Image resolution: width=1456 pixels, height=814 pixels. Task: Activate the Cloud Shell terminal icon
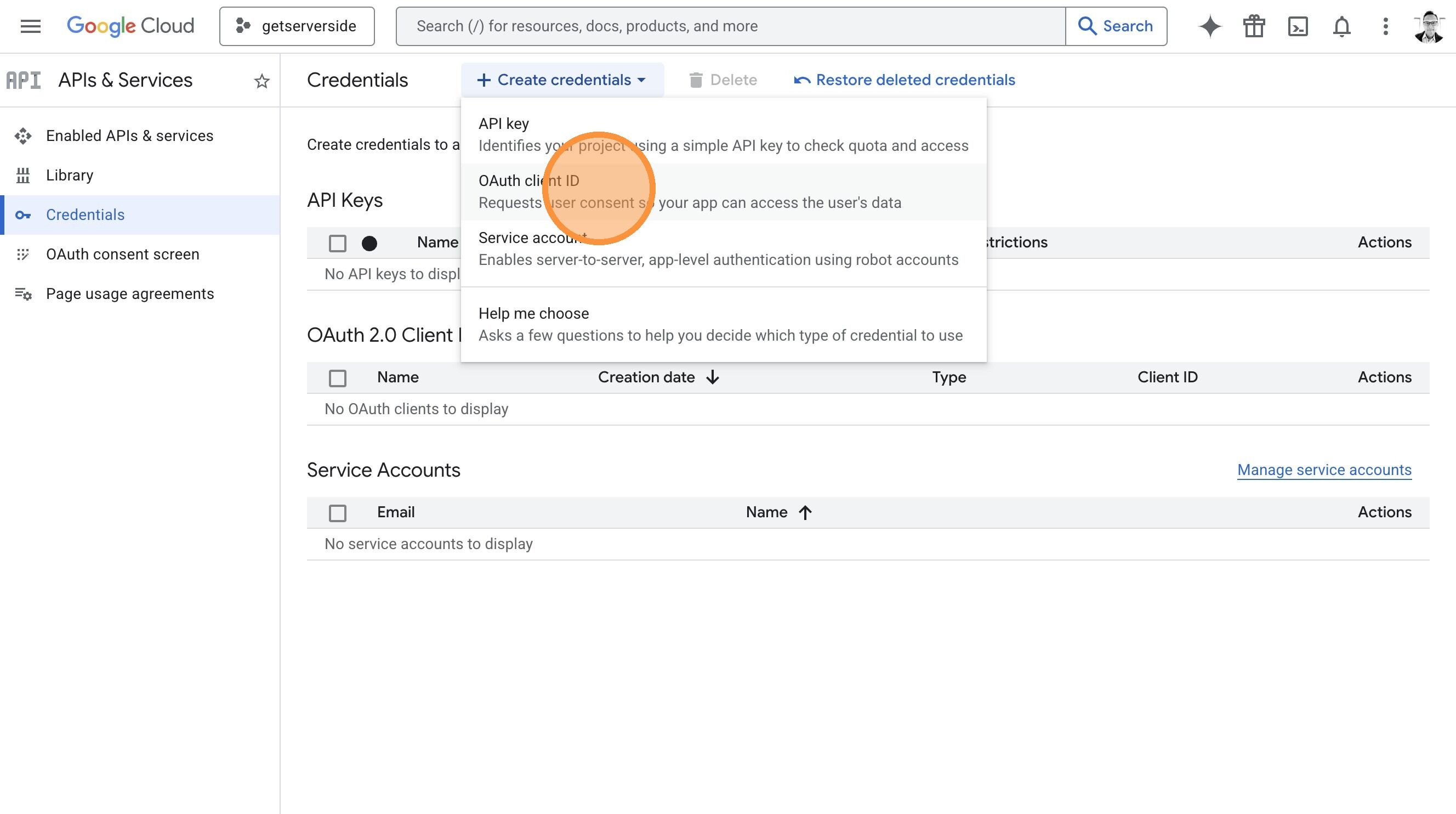(x=1298, y=26)
